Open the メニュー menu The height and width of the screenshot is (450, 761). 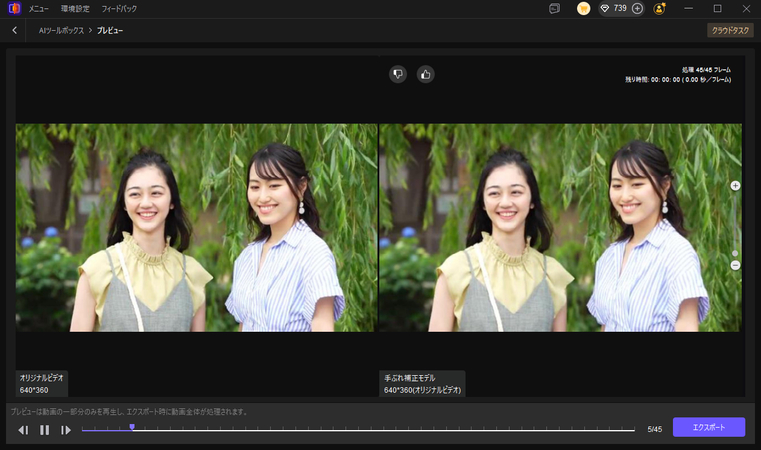[38, 9]
